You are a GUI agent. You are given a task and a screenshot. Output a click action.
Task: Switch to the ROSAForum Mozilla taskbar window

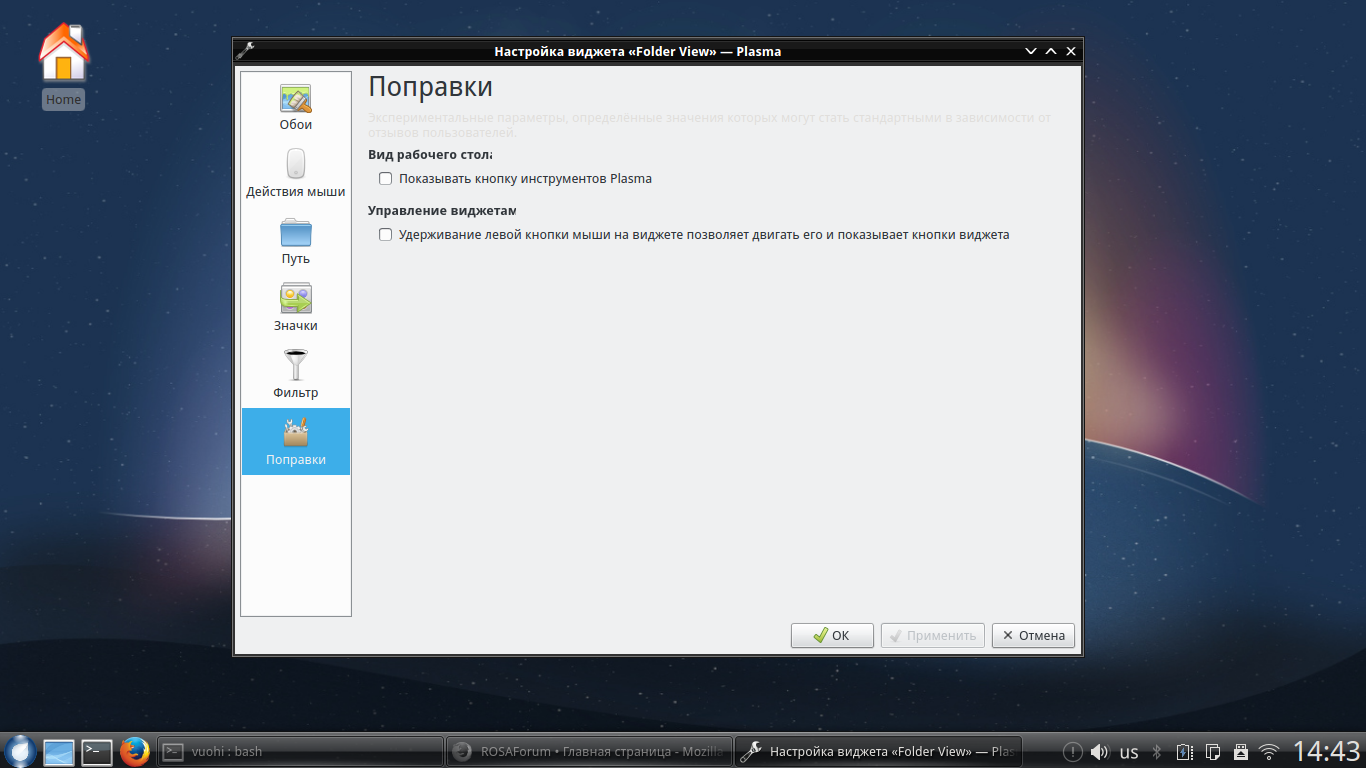[588, 751]
